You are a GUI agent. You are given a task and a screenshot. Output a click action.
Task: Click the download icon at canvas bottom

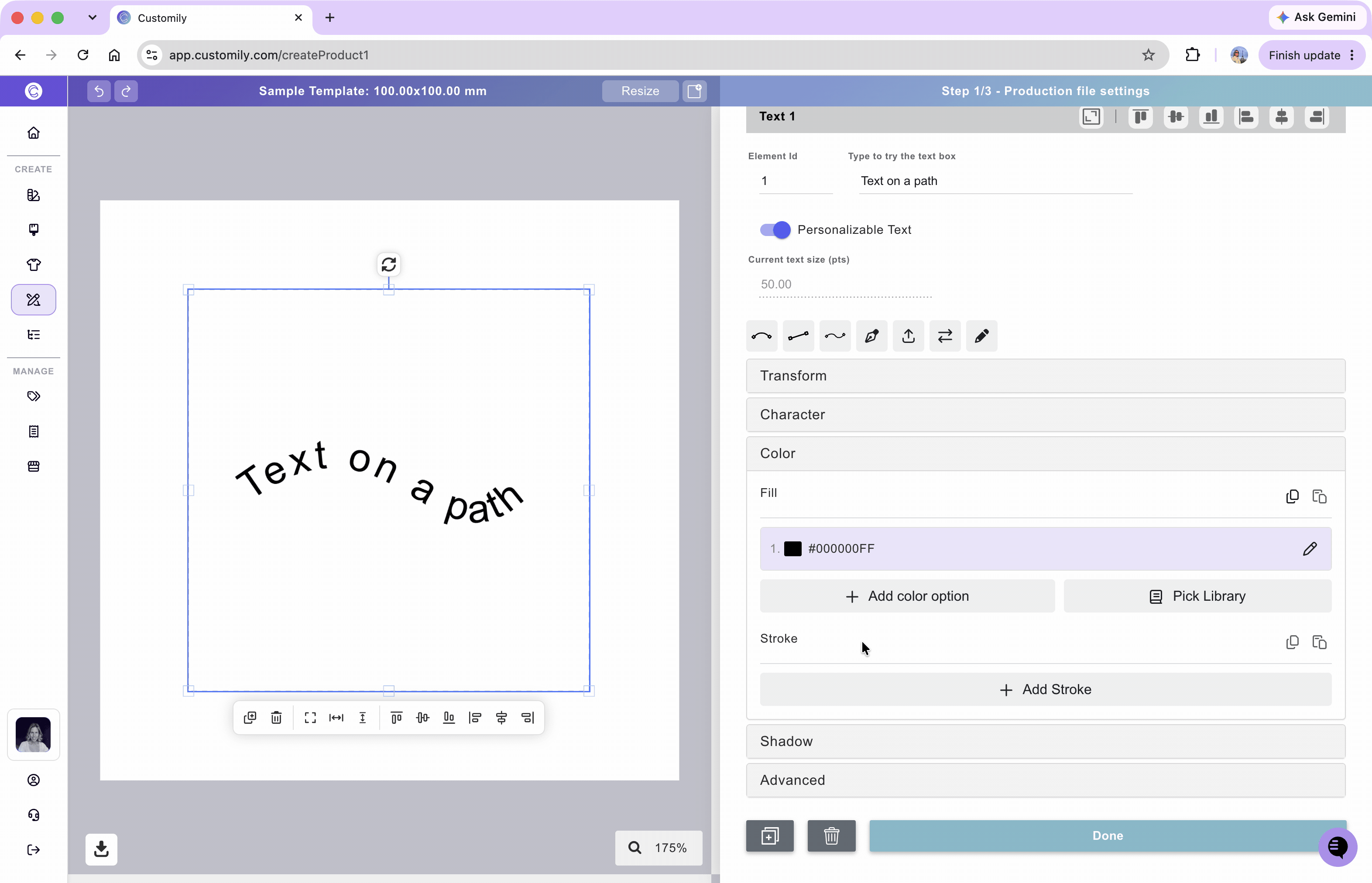102,849
